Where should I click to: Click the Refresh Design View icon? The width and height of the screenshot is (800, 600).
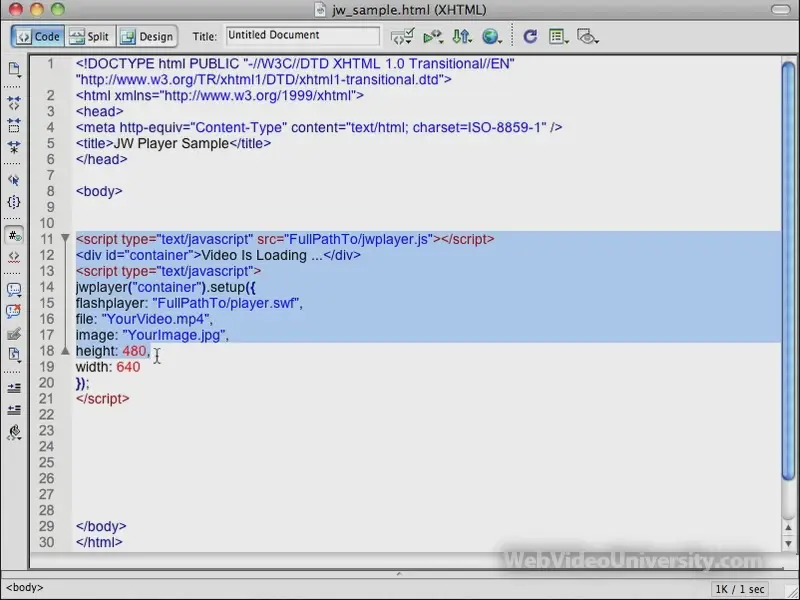click(530, 37)
